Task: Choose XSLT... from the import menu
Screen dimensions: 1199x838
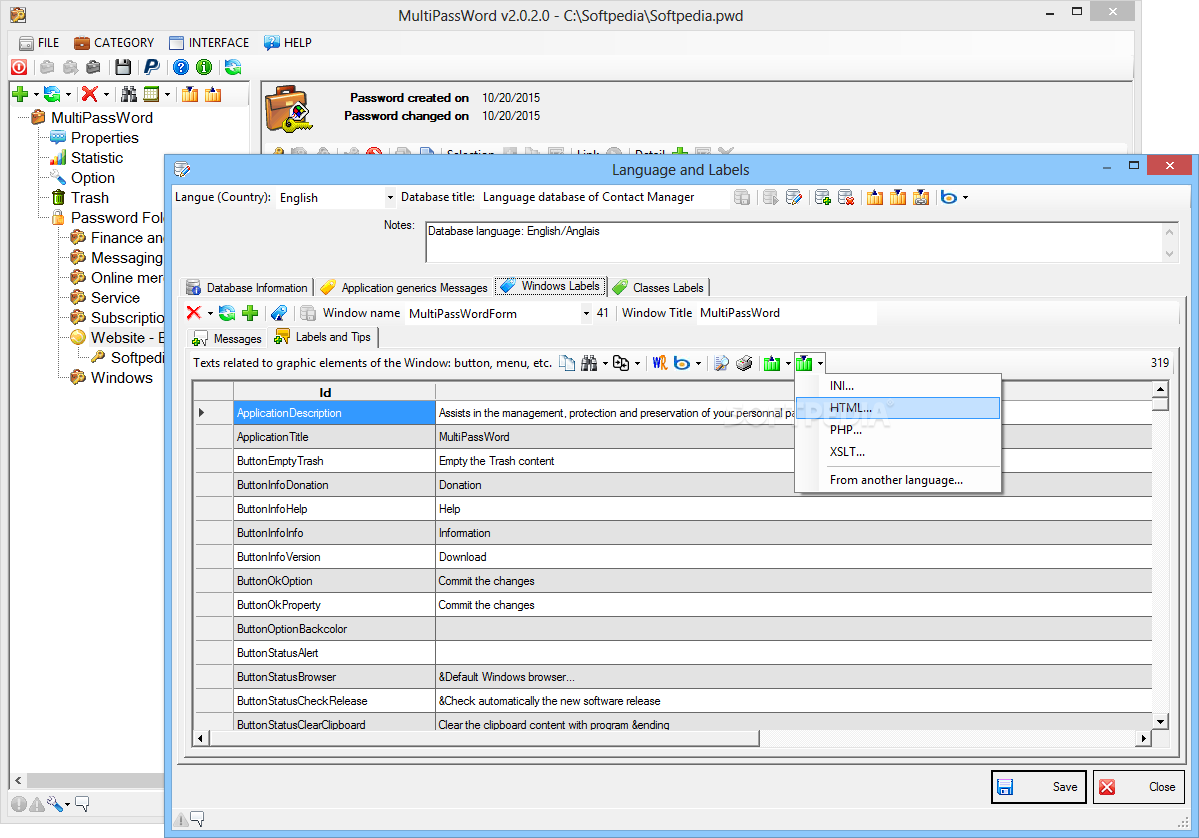Action: (898, 452)
